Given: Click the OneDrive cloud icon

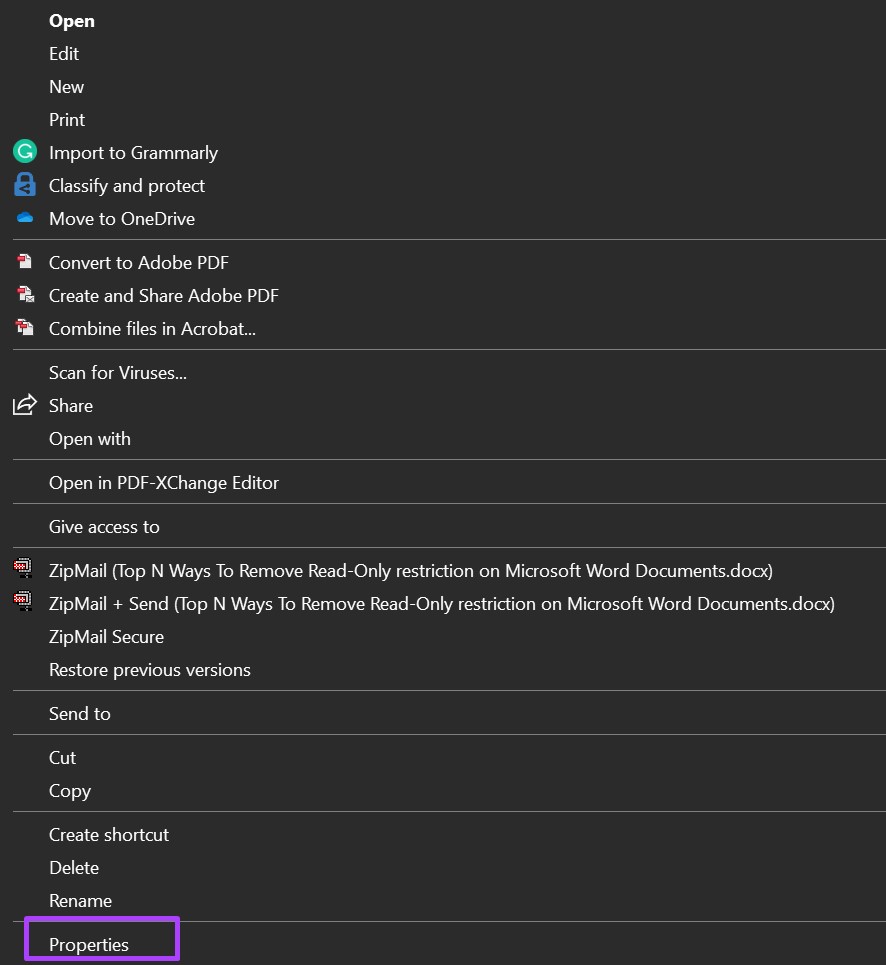Looking at the screenshot, I should point(25,217).
